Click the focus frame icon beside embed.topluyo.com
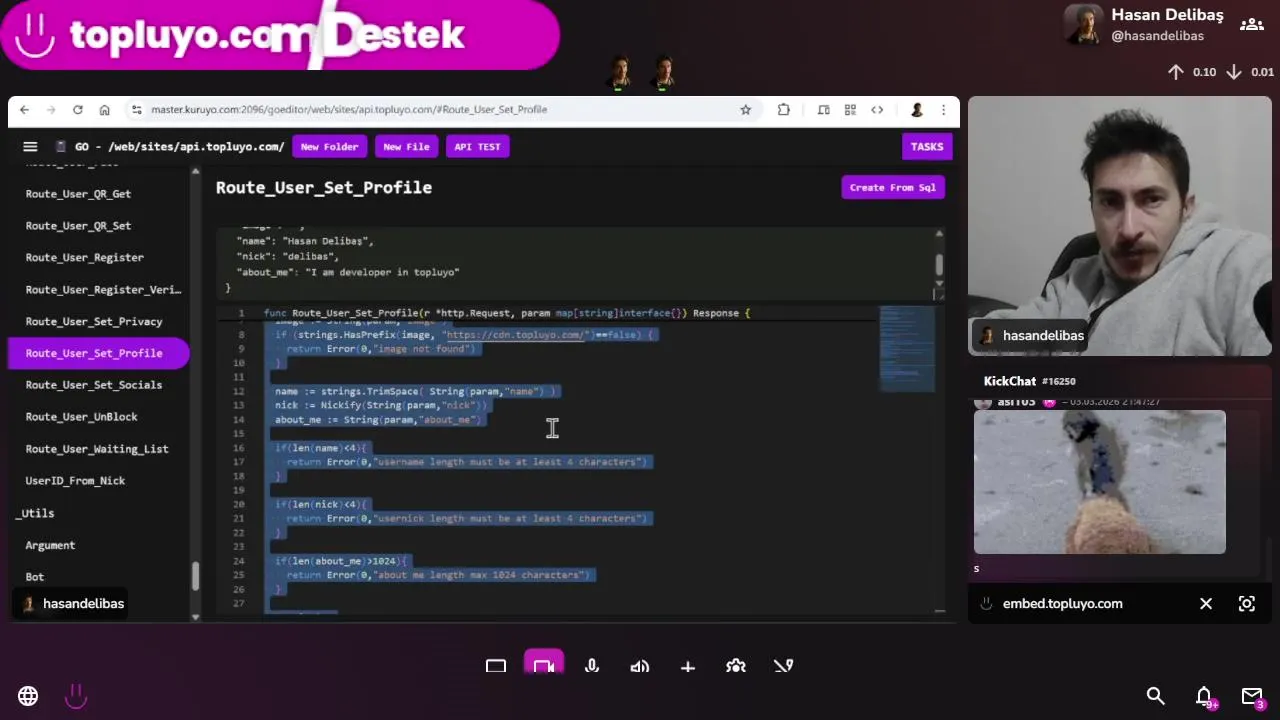The image size is (1280, 720). pyautogui.click(x=1247, y=604)
